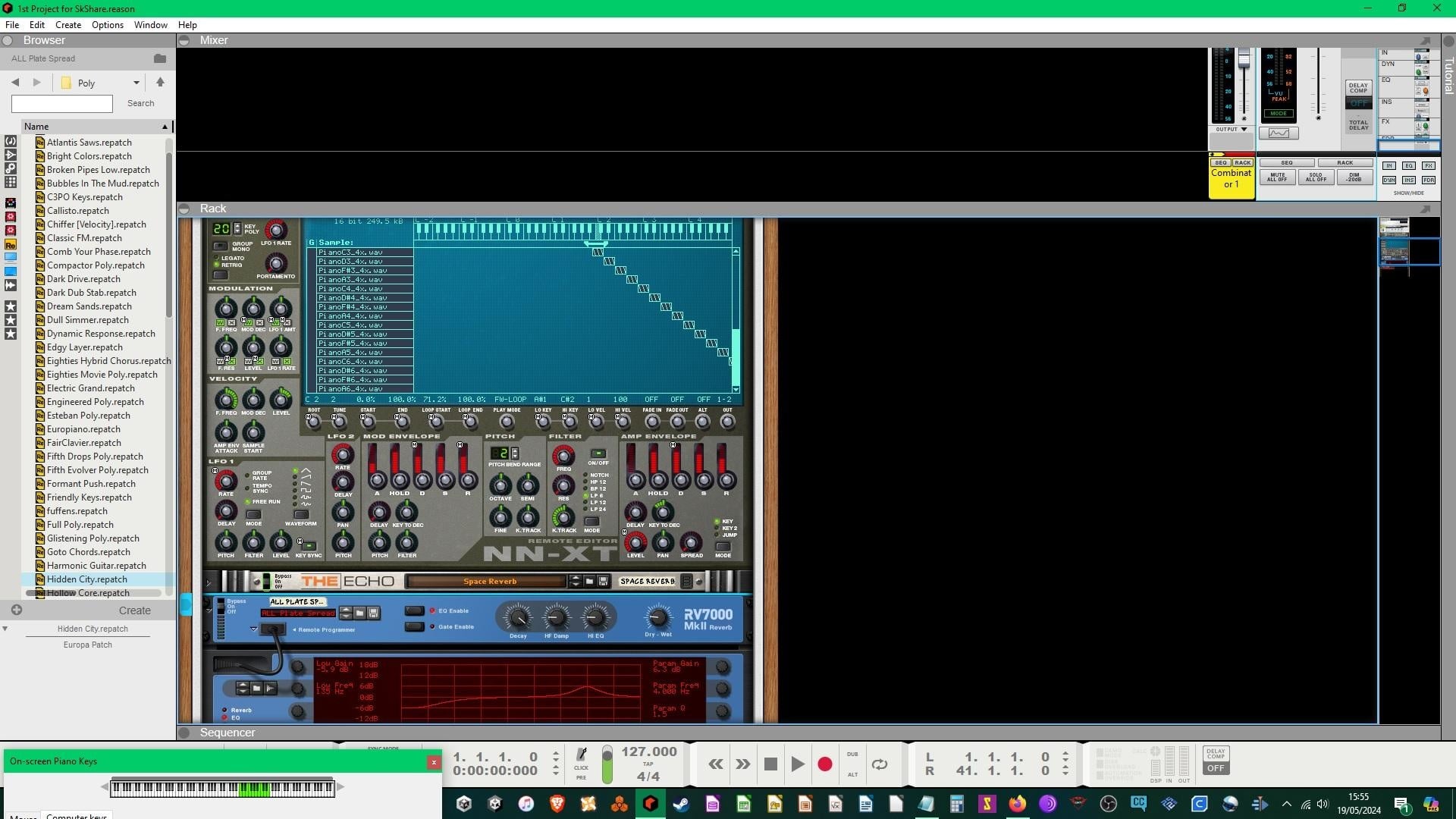
Task: Expand the Sequencer panel
Action: [184, 733]
